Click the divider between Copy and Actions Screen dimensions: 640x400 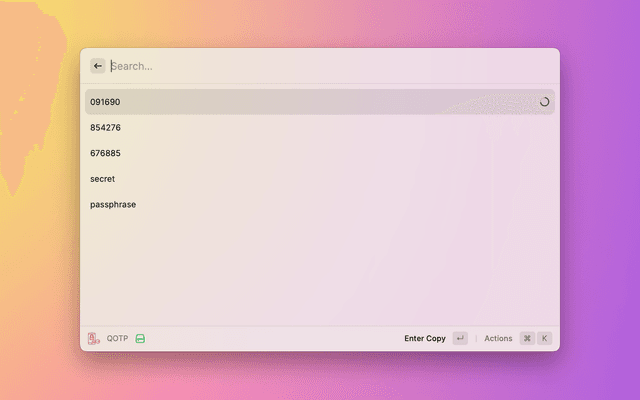point(476,338)
